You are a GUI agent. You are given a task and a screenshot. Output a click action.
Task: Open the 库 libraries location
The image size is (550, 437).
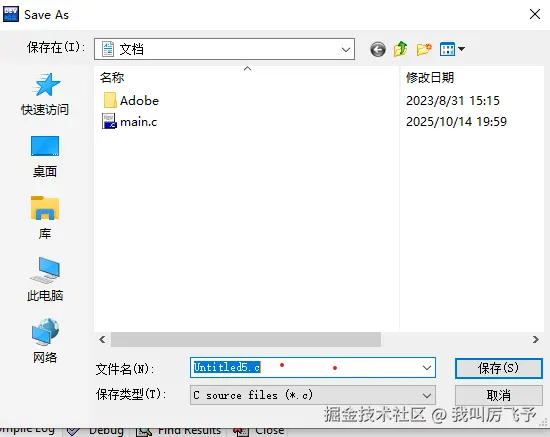tap(45, 217)
